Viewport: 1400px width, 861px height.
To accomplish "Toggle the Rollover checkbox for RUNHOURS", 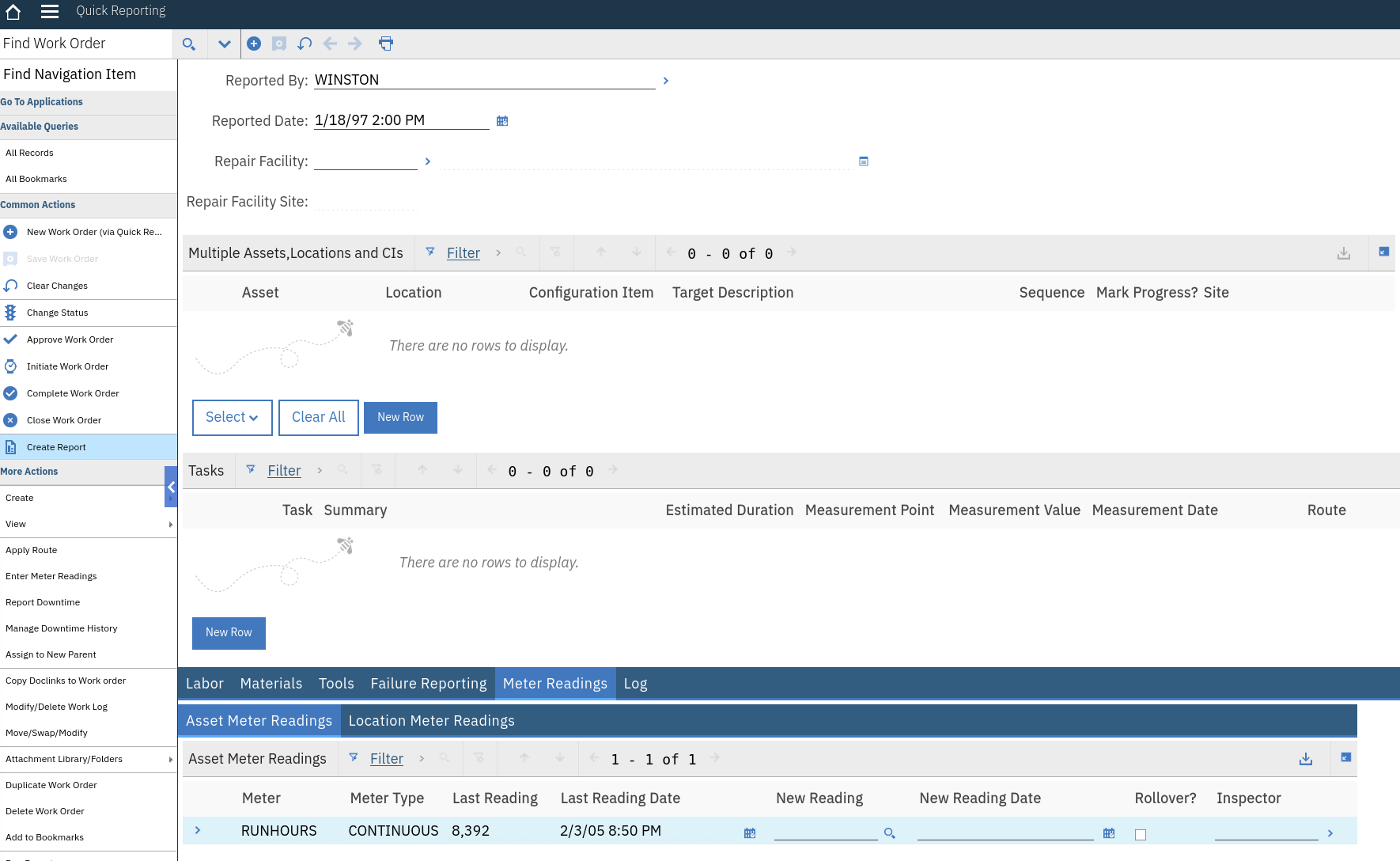I will coord(1141,834).
